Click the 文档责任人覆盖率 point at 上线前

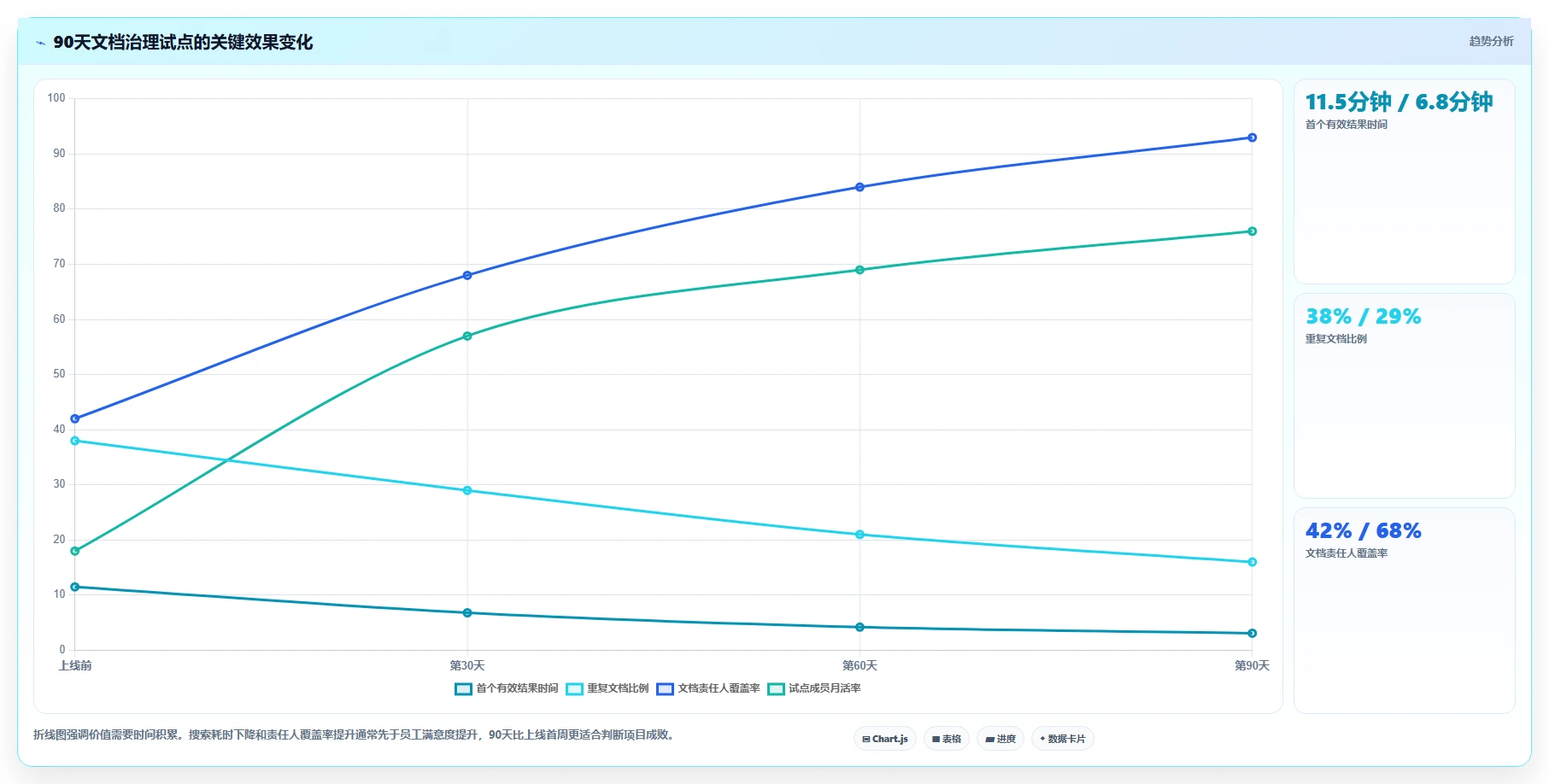point(75,418)
